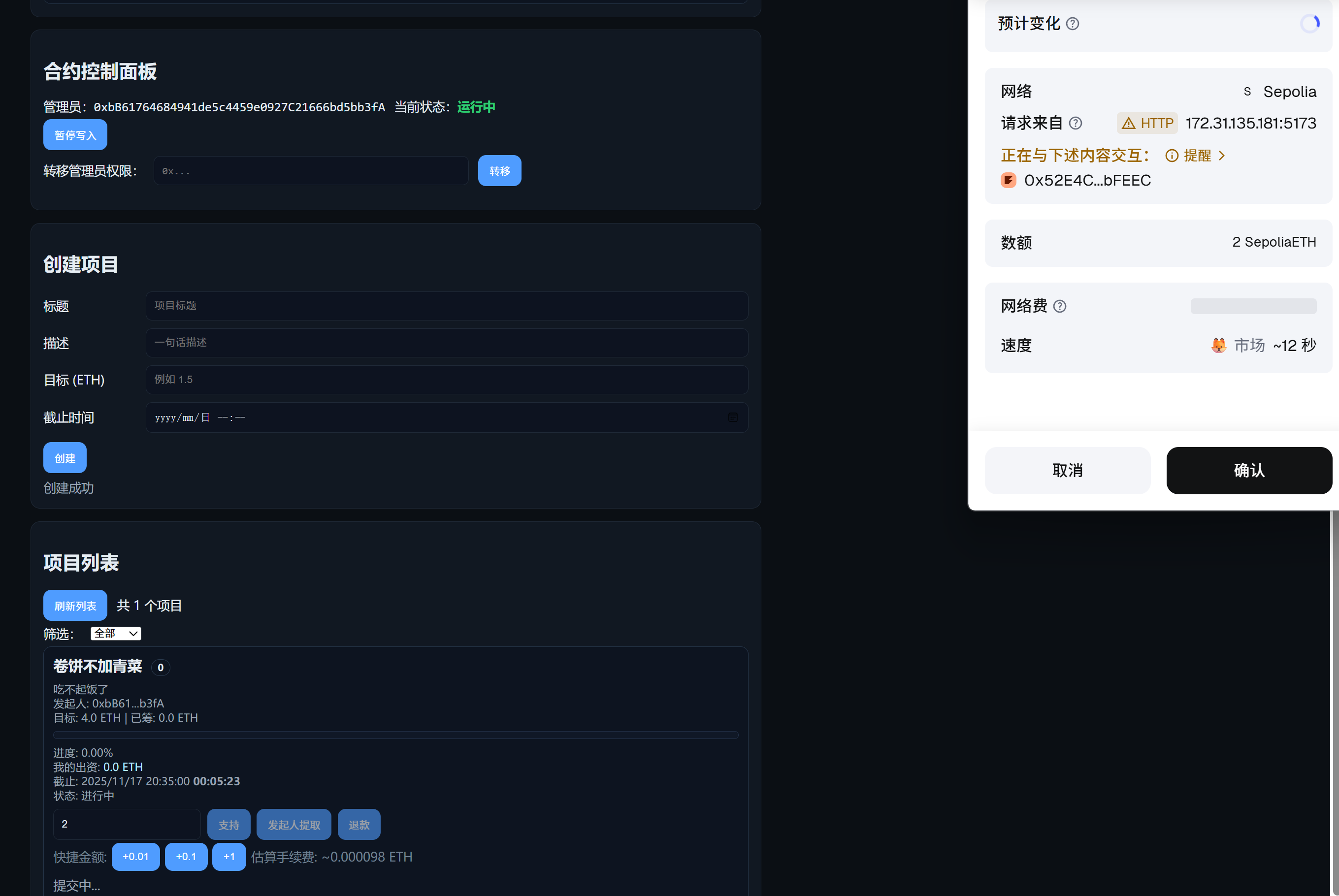Click 转移 admin transfer button
1339x896 pixels.
[x=499, y=171]
